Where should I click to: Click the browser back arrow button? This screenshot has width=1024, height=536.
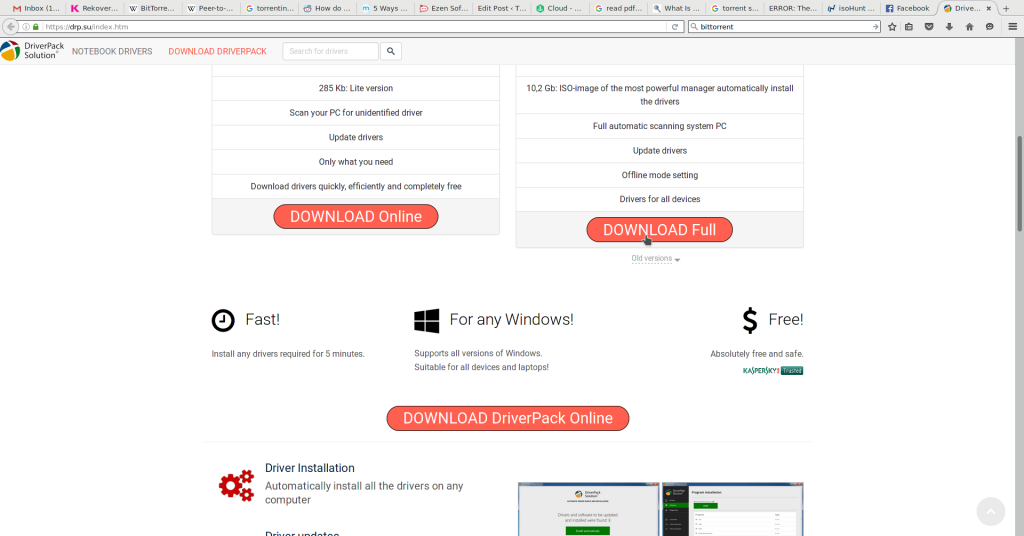coord(10,27)
